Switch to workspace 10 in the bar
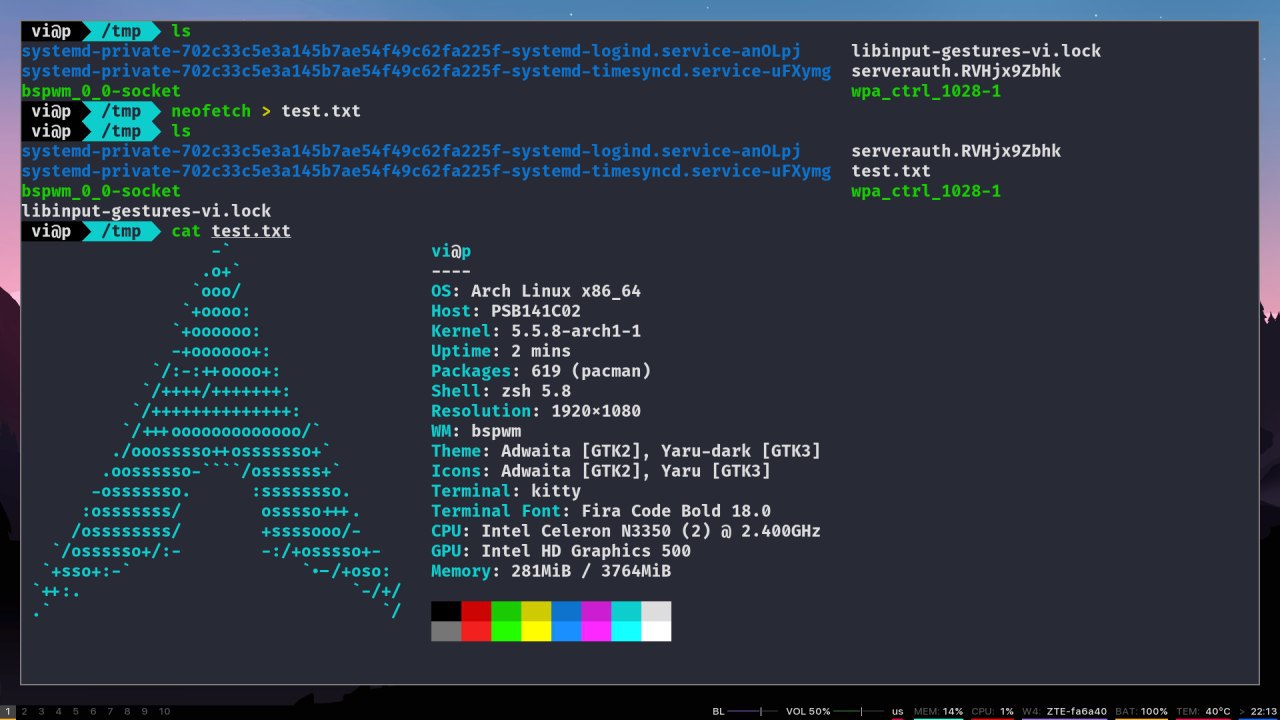1280x720 pixels. tap(164, 712)
